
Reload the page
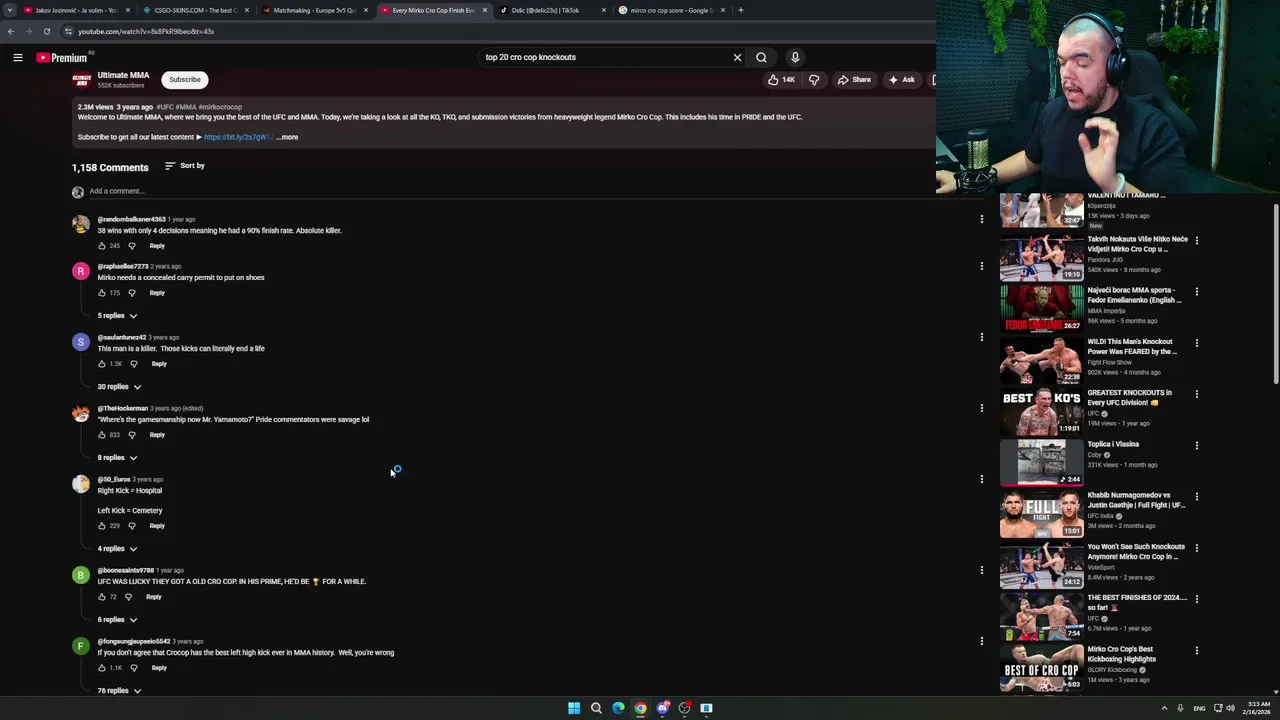pyautogui.click(x=46, y=31)
